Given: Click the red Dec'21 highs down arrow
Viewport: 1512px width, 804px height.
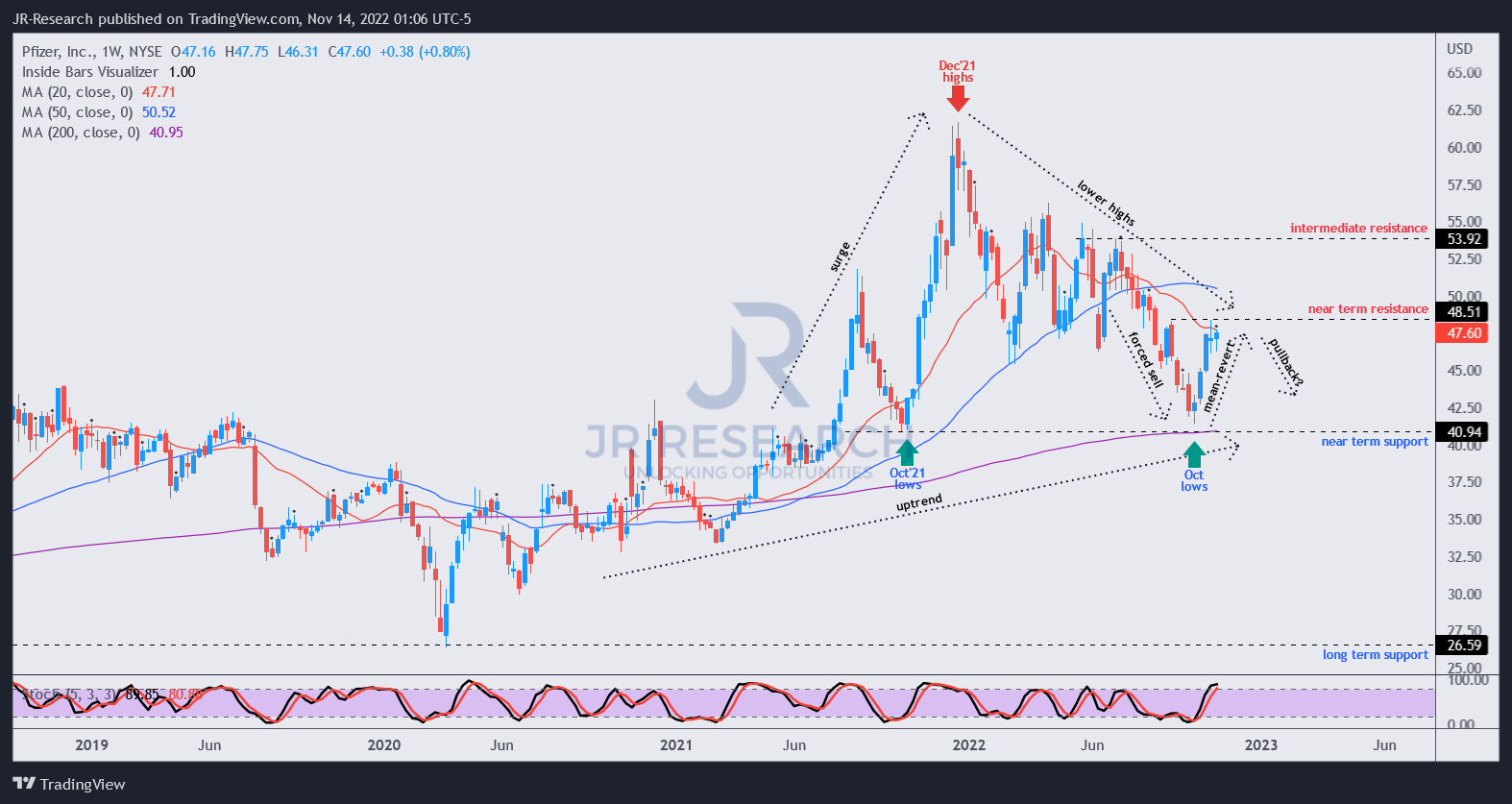Looking at the screenshot, I should click(957, 98).
